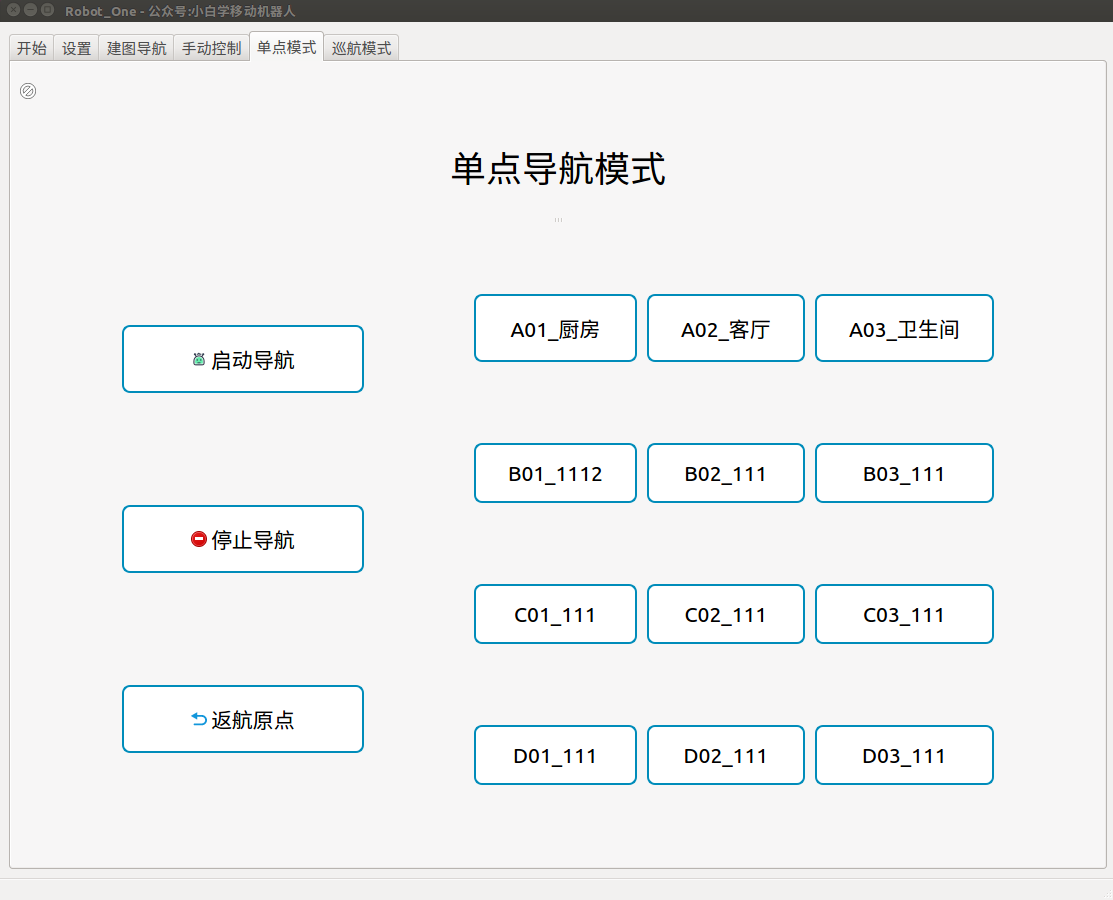Viewport: 1113px width, 900px height.
Task: Select destination point B01_1112
Action: coord(555,473)
